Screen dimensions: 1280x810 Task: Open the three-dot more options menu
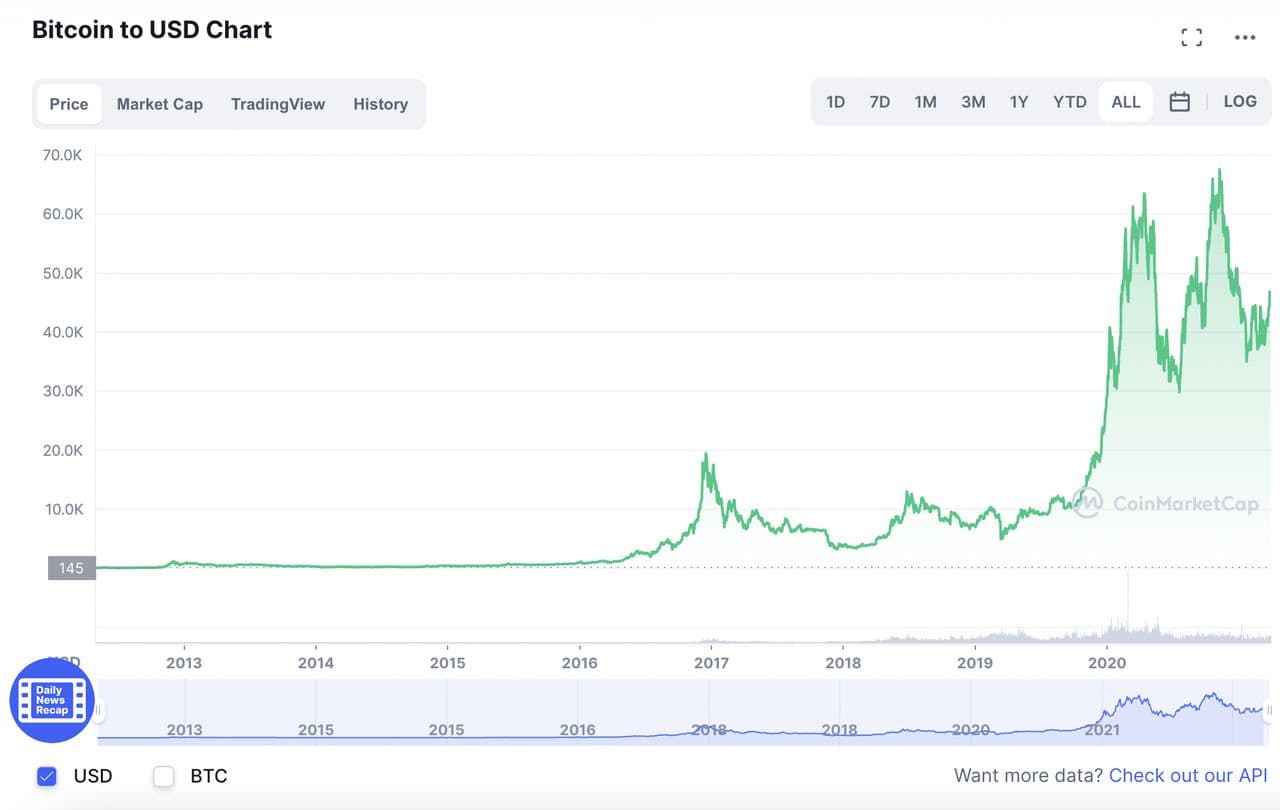pos(1244,38)
